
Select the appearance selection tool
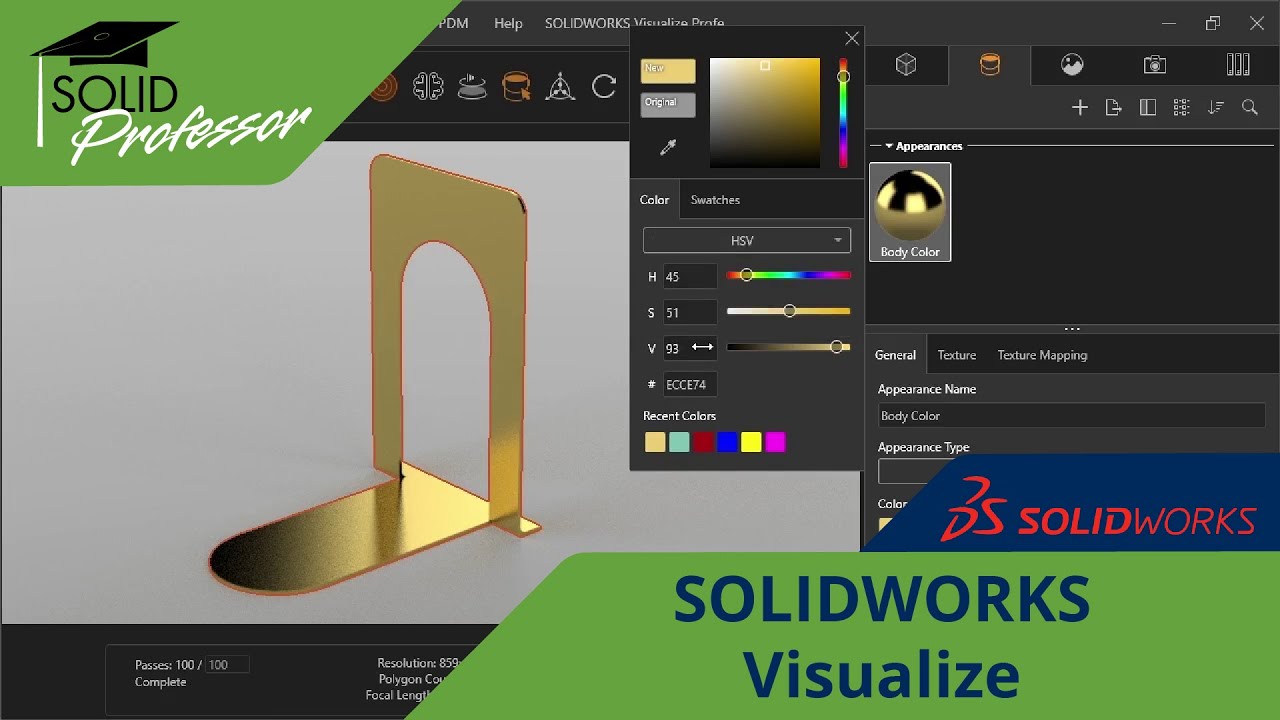click(x=516, y=87)
